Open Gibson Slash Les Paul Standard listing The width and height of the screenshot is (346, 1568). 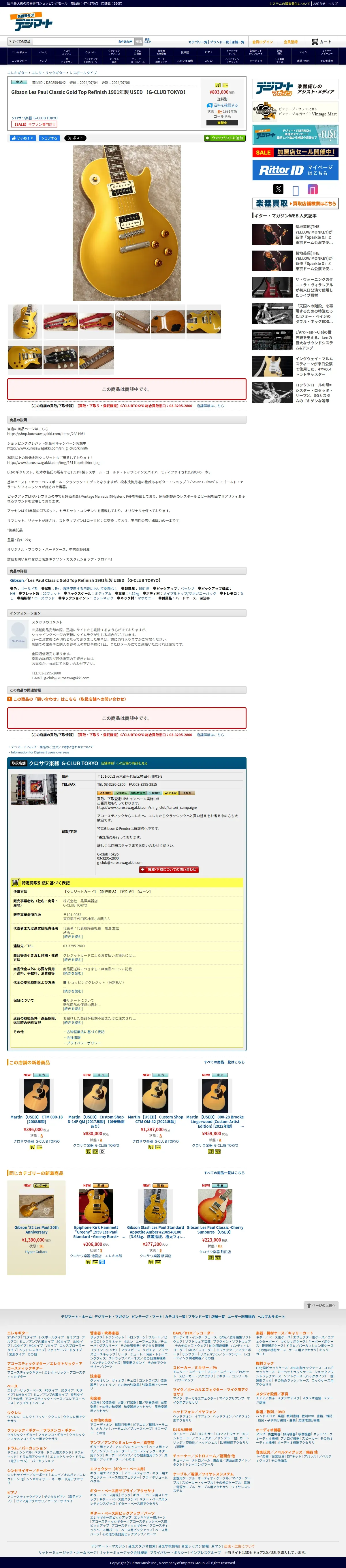[x=155, y=1232]
